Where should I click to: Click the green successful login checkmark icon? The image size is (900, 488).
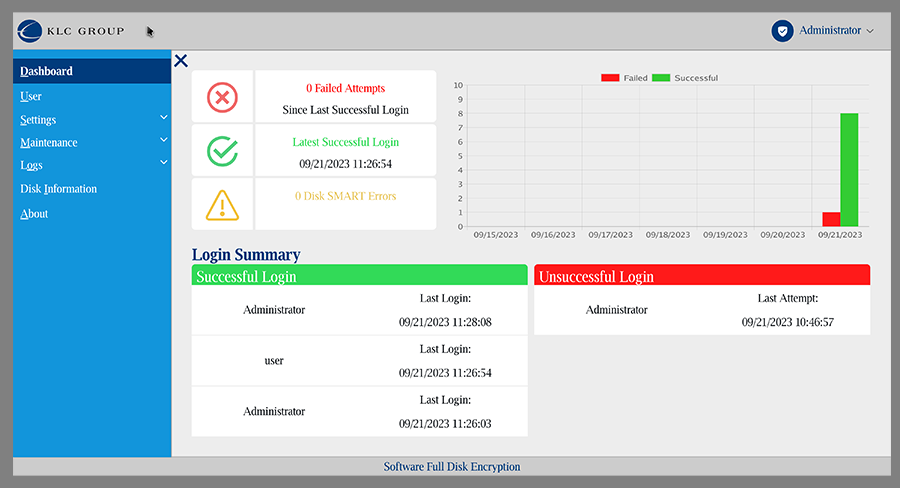[x=222, y=151]
